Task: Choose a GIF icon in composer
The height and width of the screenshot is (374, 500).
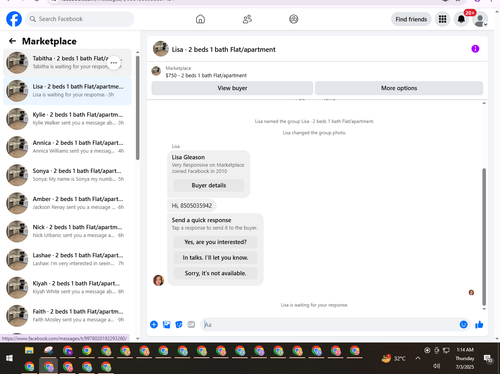Action: [191, 324]
